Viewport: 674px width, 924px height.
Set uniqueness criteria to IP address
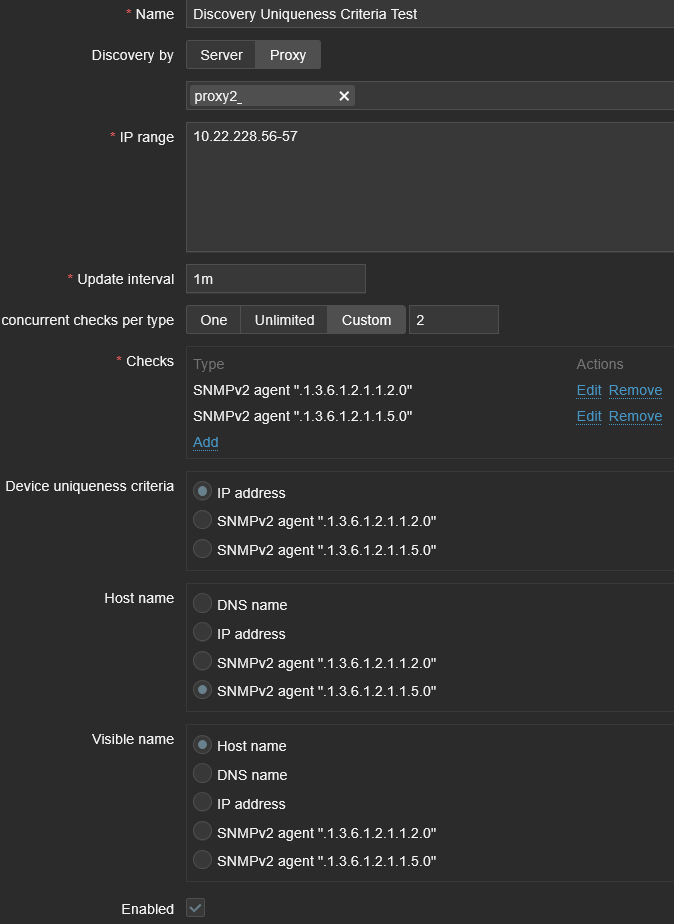203,492
